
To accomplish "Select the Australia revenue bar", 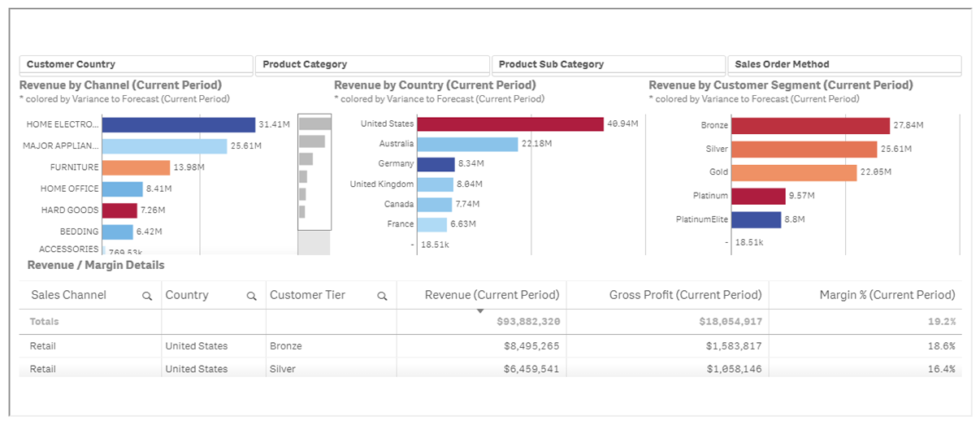I will pos(468,144).
